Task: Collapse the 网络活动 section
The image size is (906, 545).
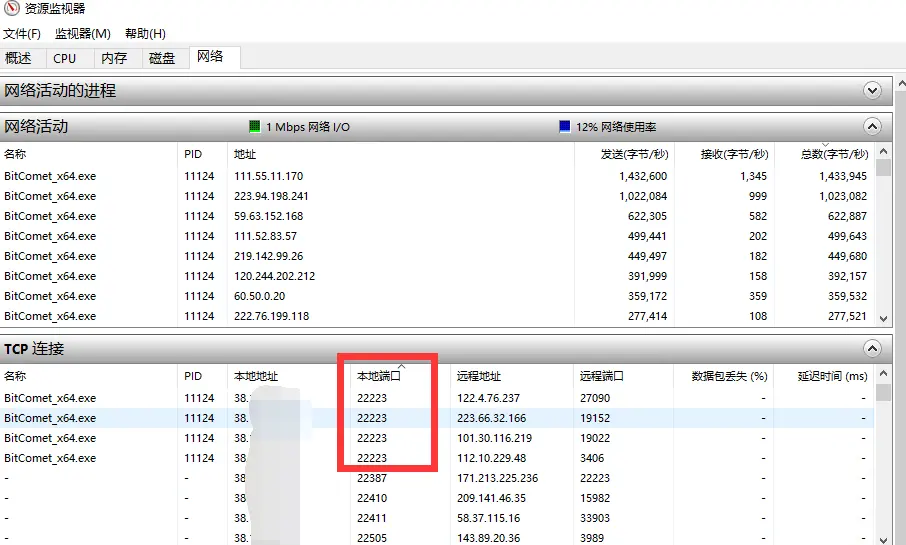Action: coord(872,127)
